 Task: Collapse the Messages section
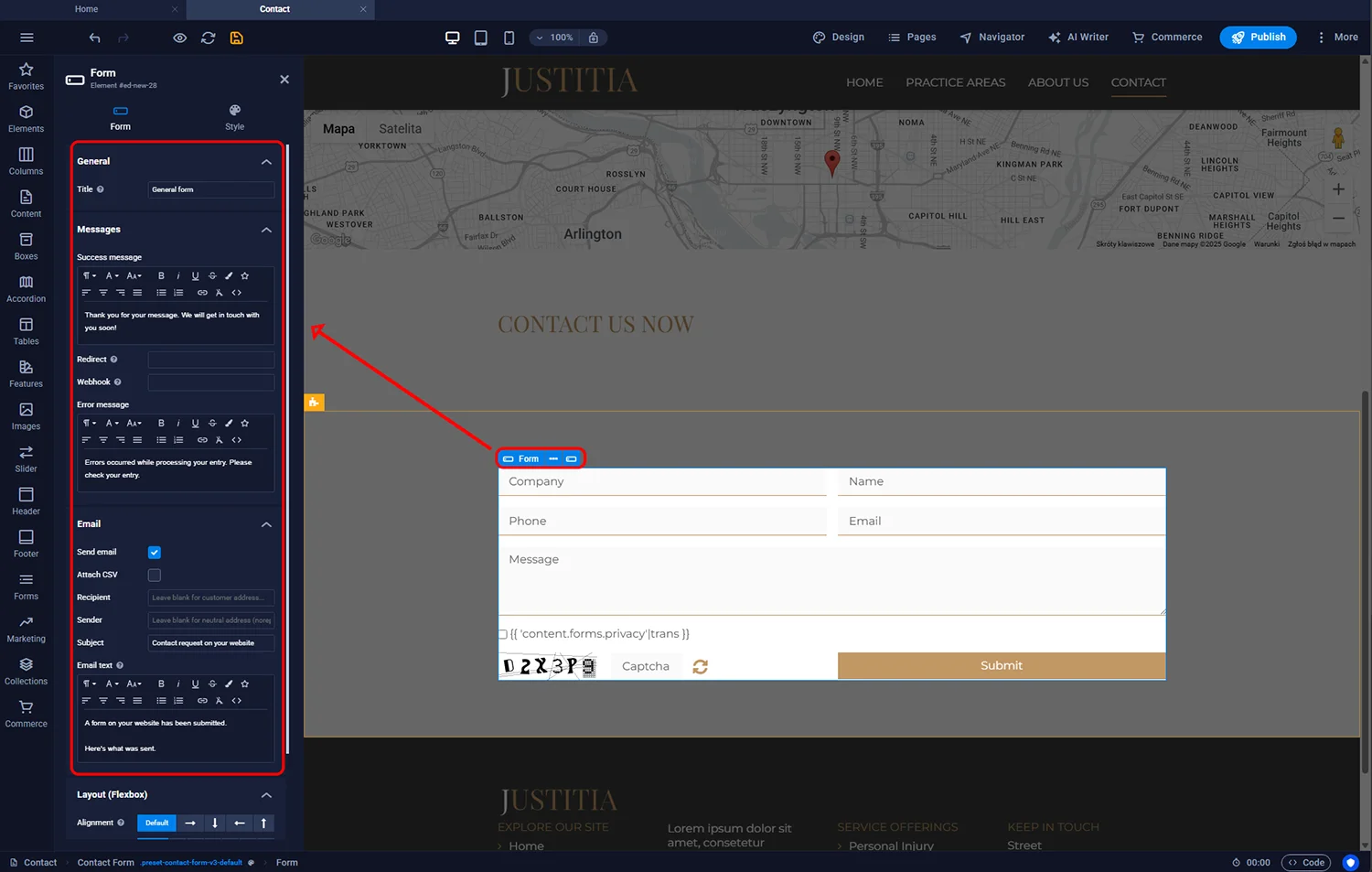coord(266,230)
